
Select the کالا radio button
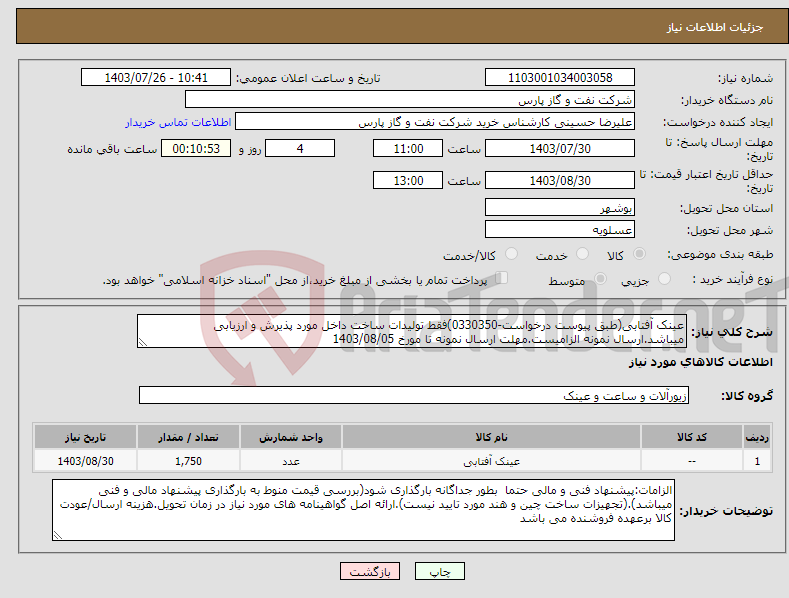click(x=639, y=254)
